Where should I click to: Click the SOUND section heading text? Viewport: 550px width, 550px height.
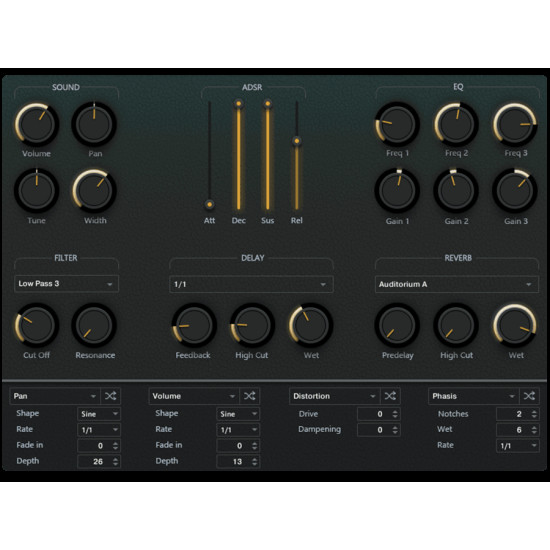point(66,87)
